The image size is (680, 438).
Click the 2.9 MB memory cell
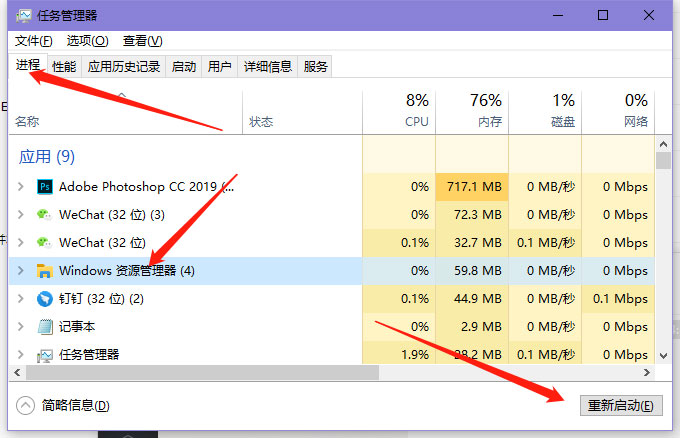point(472,327)
